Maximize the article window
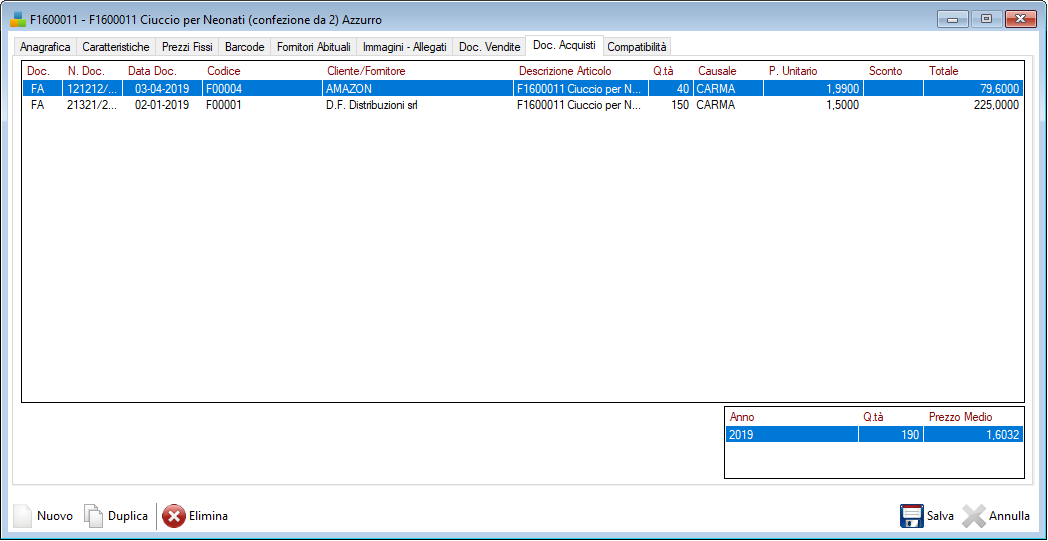Screen dimensions: 1048x541 pos(985,19)
